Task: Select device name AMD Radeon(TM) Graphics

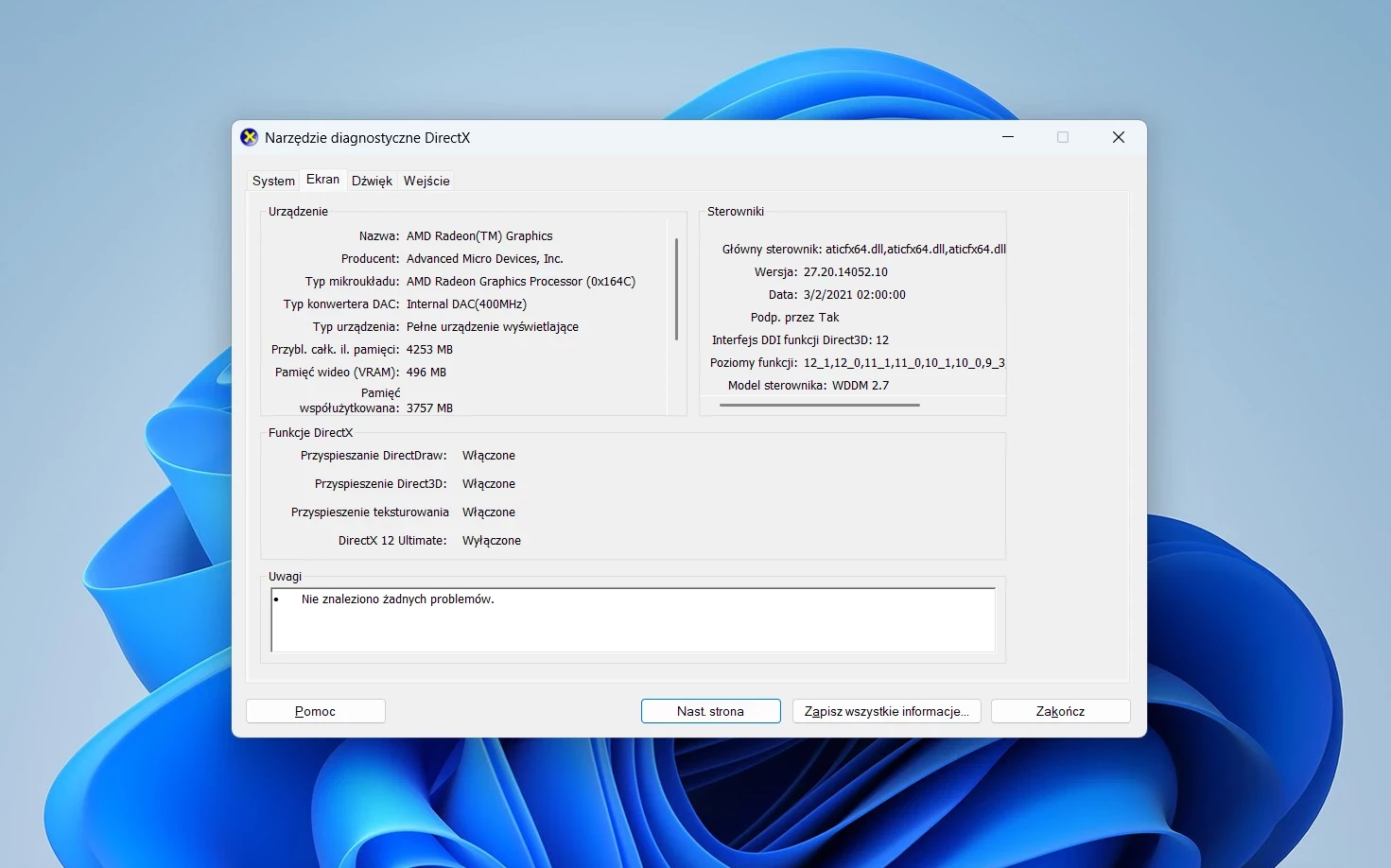Action: tap(479, 236)
